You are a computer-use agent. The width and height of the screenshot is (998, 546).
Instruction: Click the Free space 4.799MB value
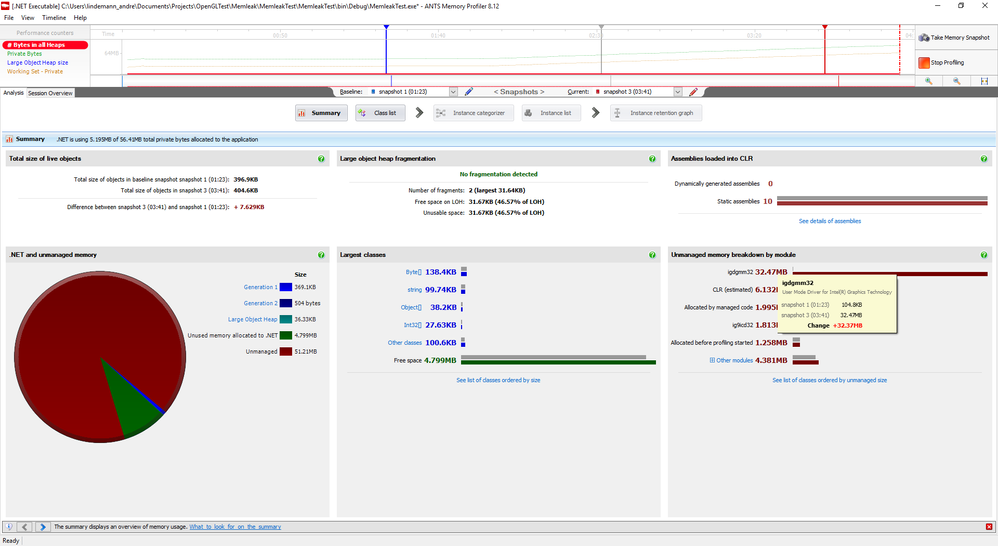(x=440, y=361)
